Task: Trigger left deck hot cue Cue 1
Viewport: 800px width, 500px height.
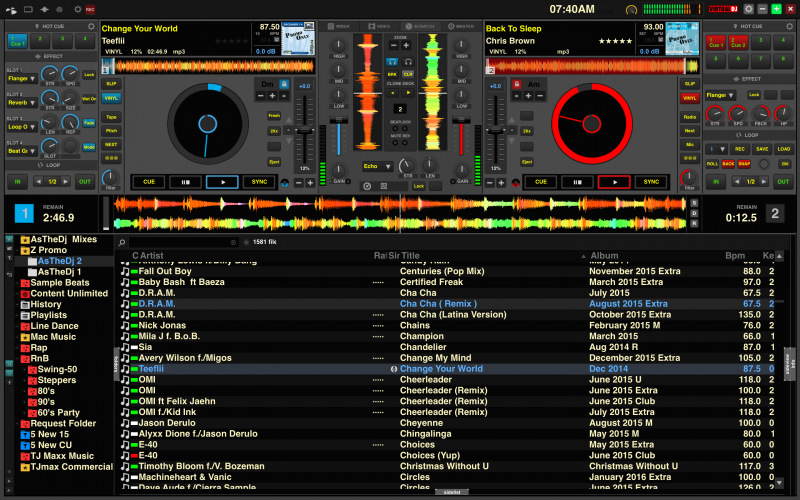Action: (17, 41)
